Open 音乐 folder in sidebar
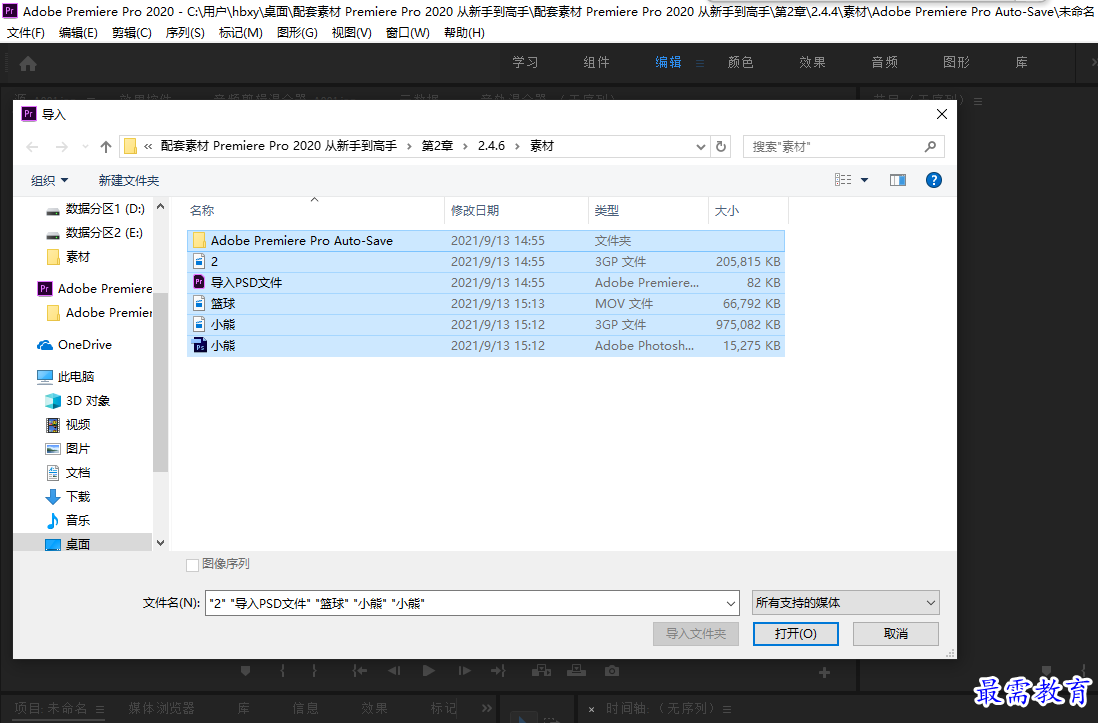 [68, 520]
